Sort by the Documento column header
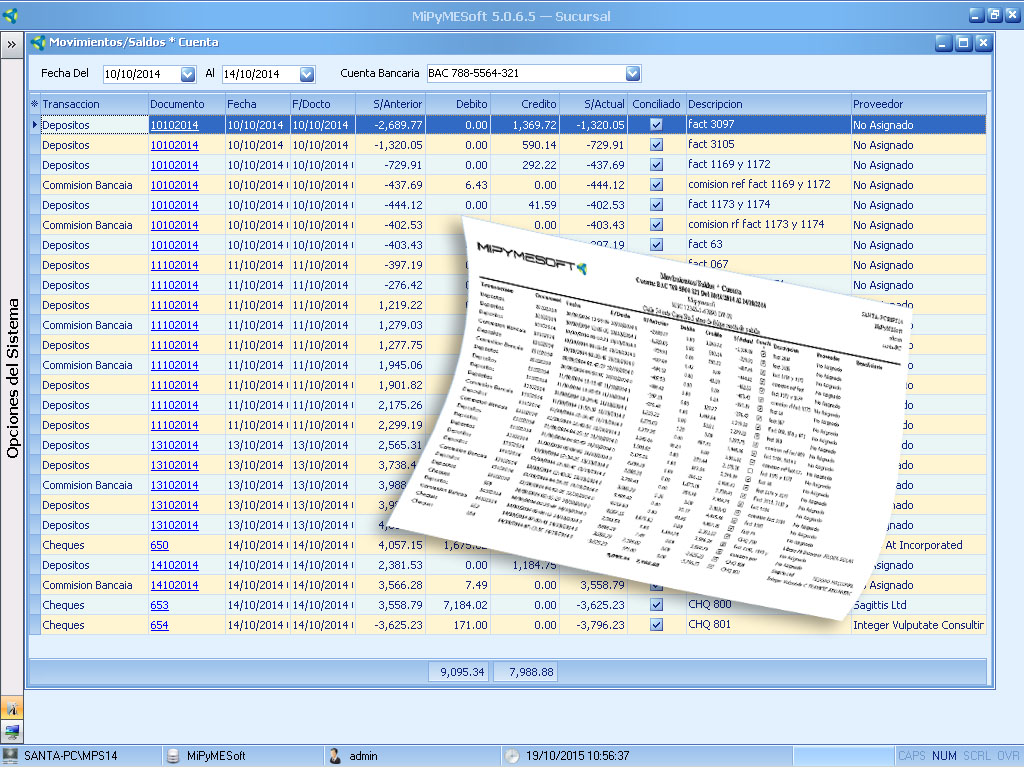 pos(187,104)
